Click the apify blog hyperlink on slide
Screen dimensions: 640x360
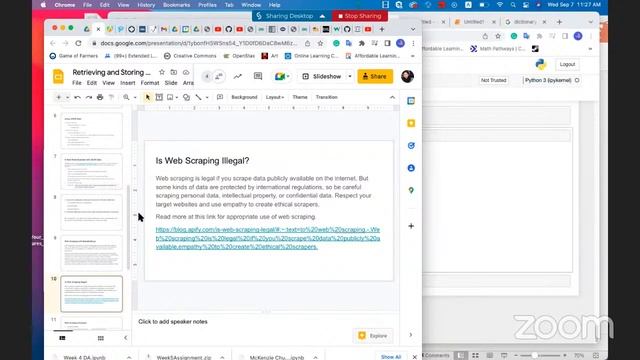pos(268,238)
